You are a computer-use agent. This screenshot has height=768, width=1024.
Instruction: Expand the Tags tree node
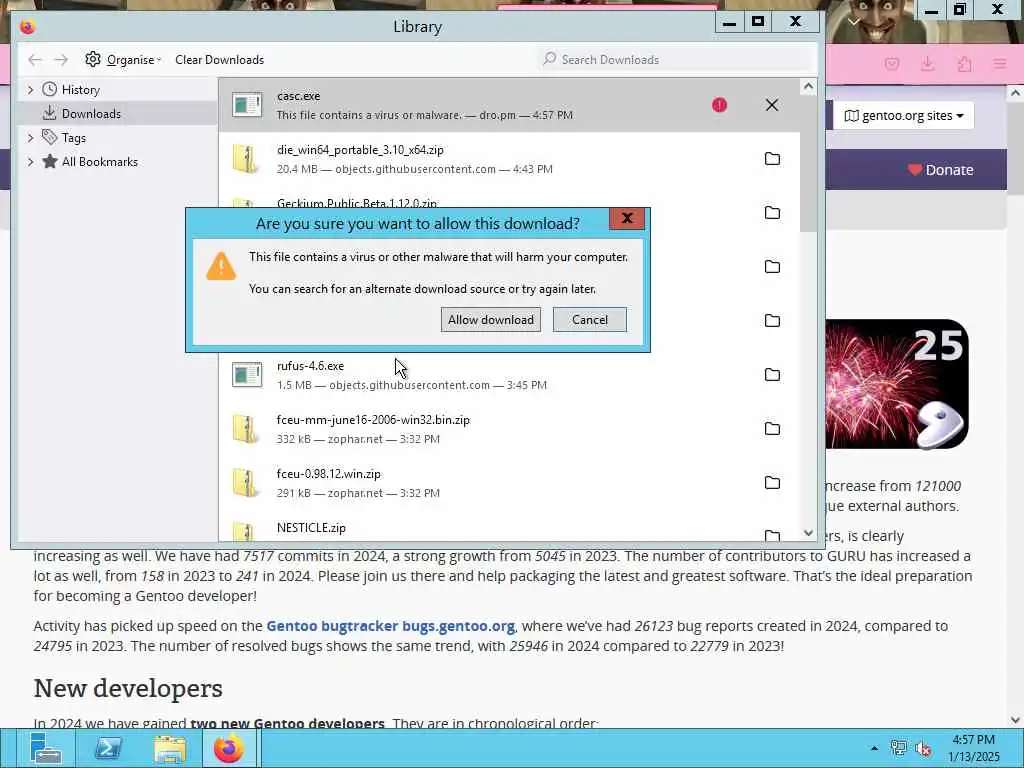(30, 138)
